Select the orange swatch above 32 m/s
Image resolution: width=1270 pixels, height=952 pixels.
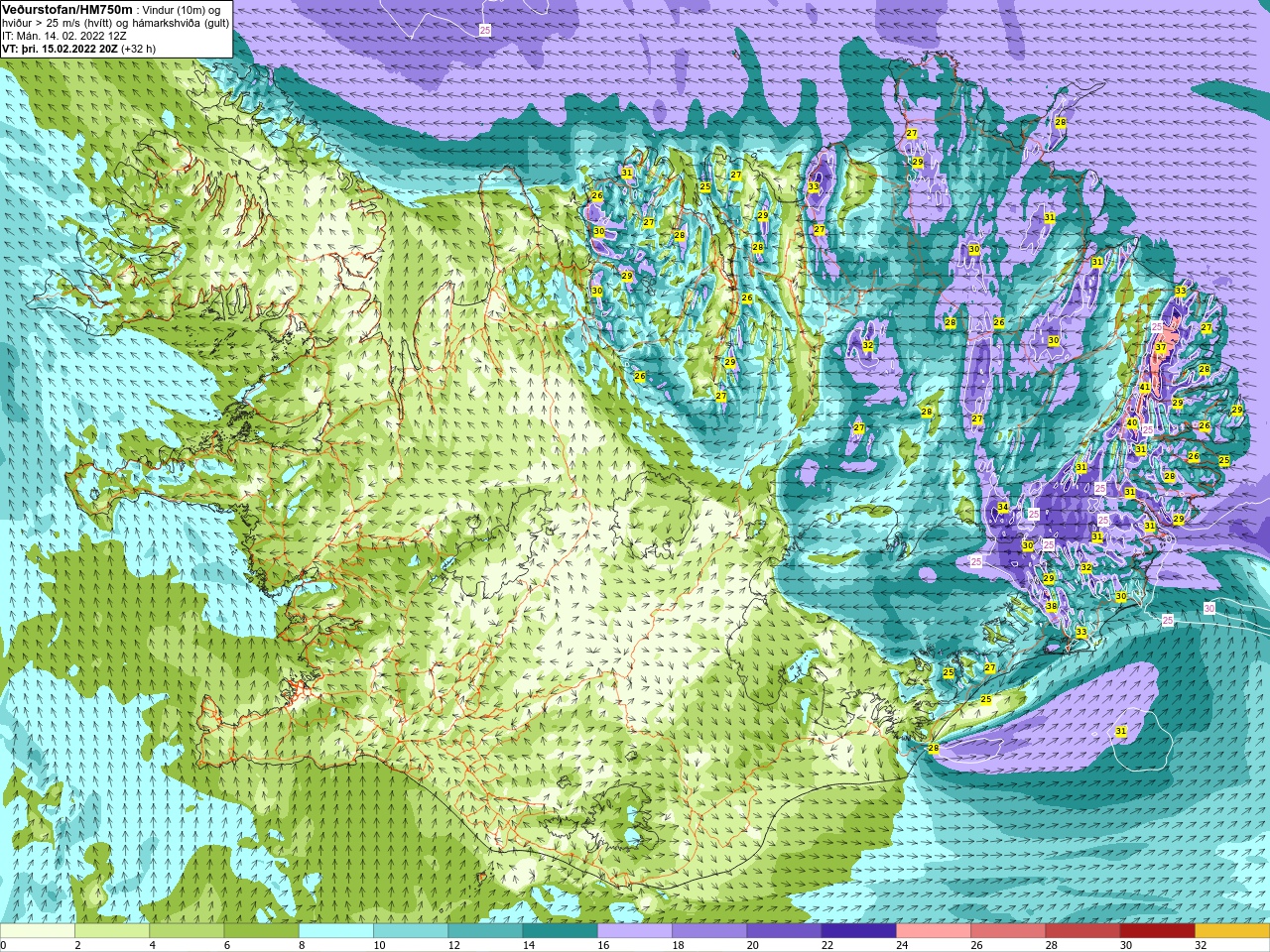(x=1232, y=931)
